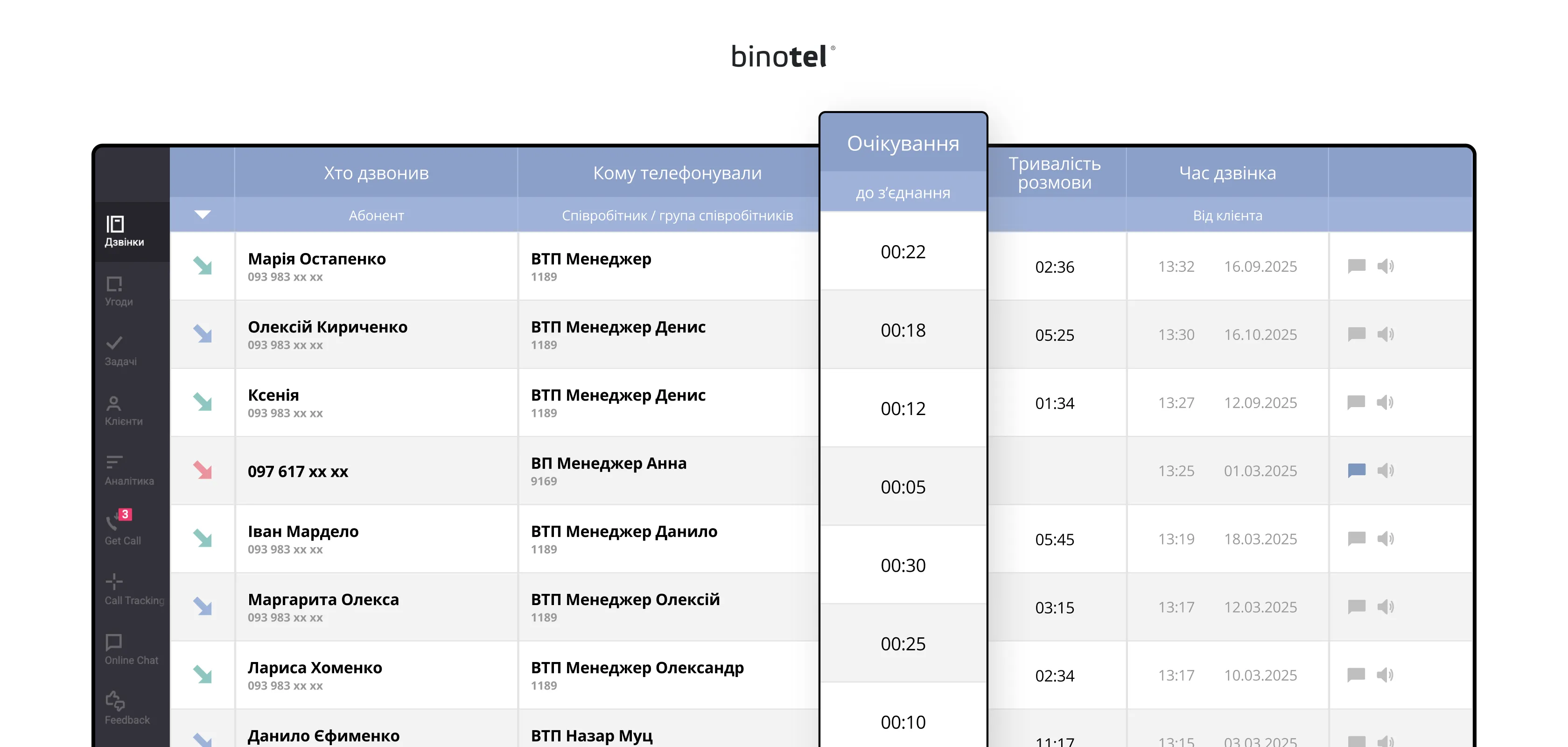The height and width of the screenshot is (747, 1568).
Task: Open the Клієнти sidebar item
Action: pyautogui.click(x=124, y=411)
